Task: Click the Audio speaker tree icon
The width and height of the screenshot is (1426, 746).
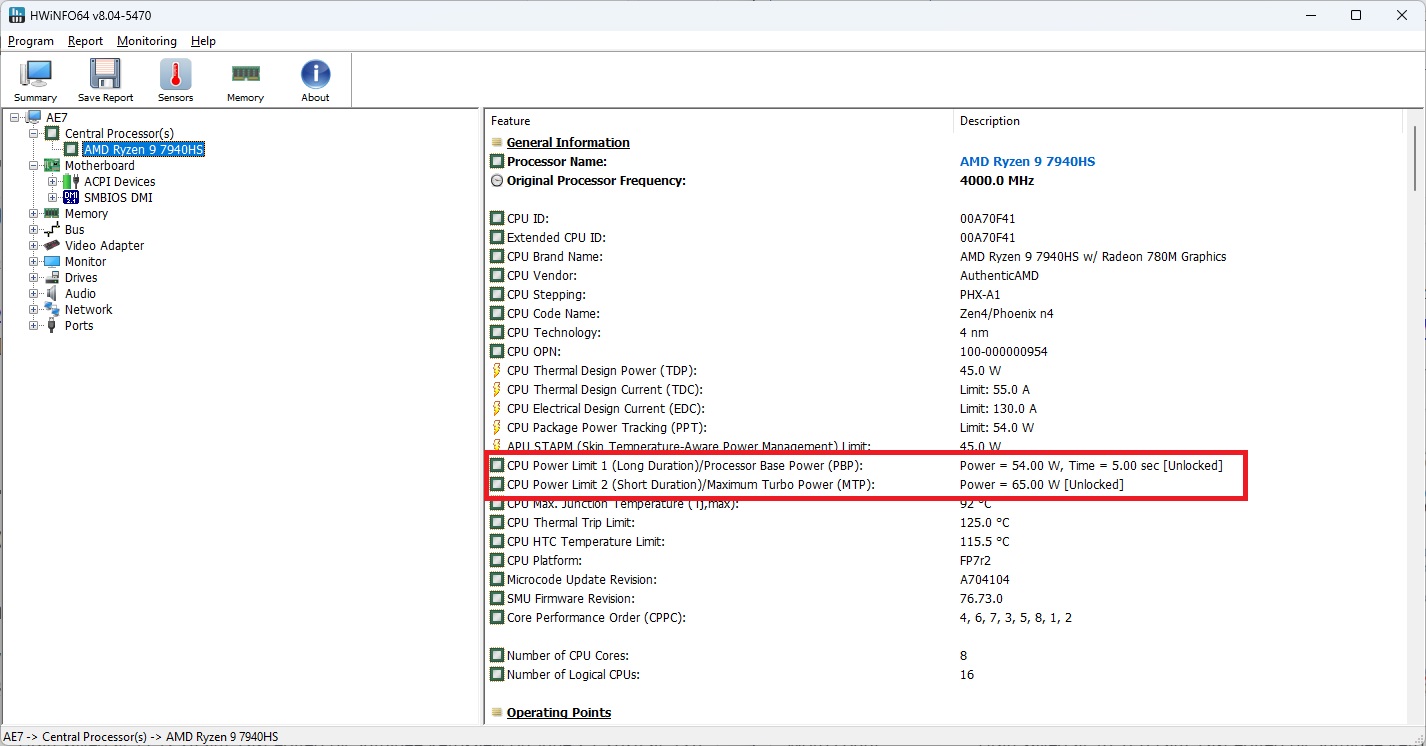Action: tap(52, 294)
